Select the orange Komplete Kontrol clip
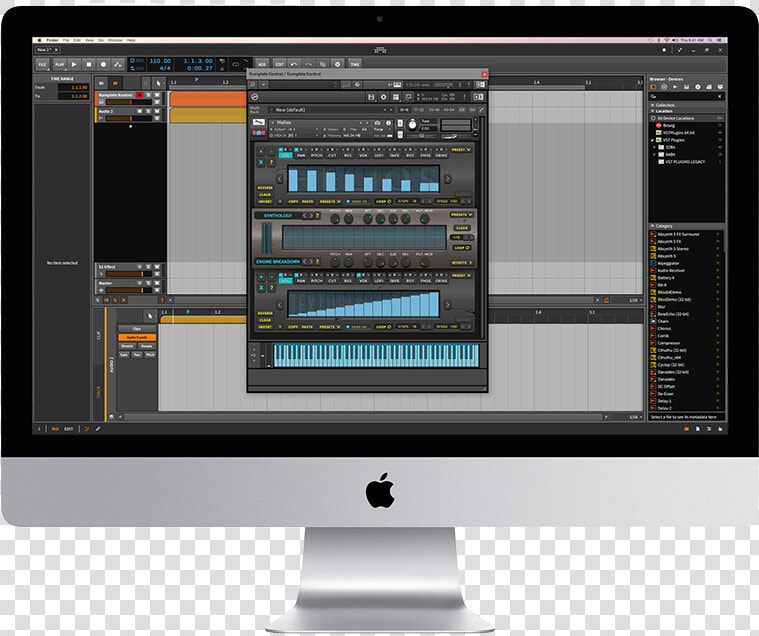The width and height of the screenshot is (759, 636). pos(208,99)
